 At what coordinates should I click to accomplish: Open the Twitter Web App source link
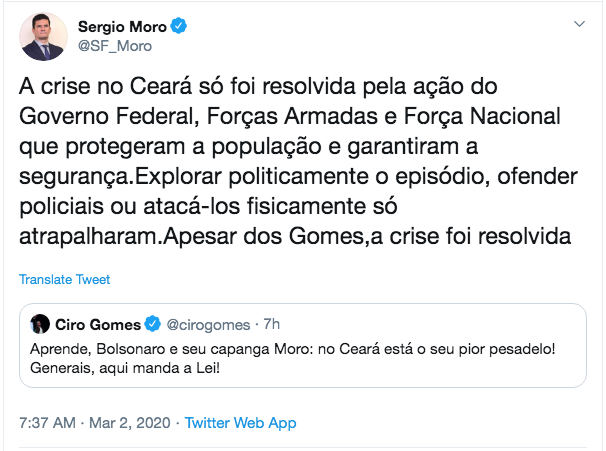point(240,423)
